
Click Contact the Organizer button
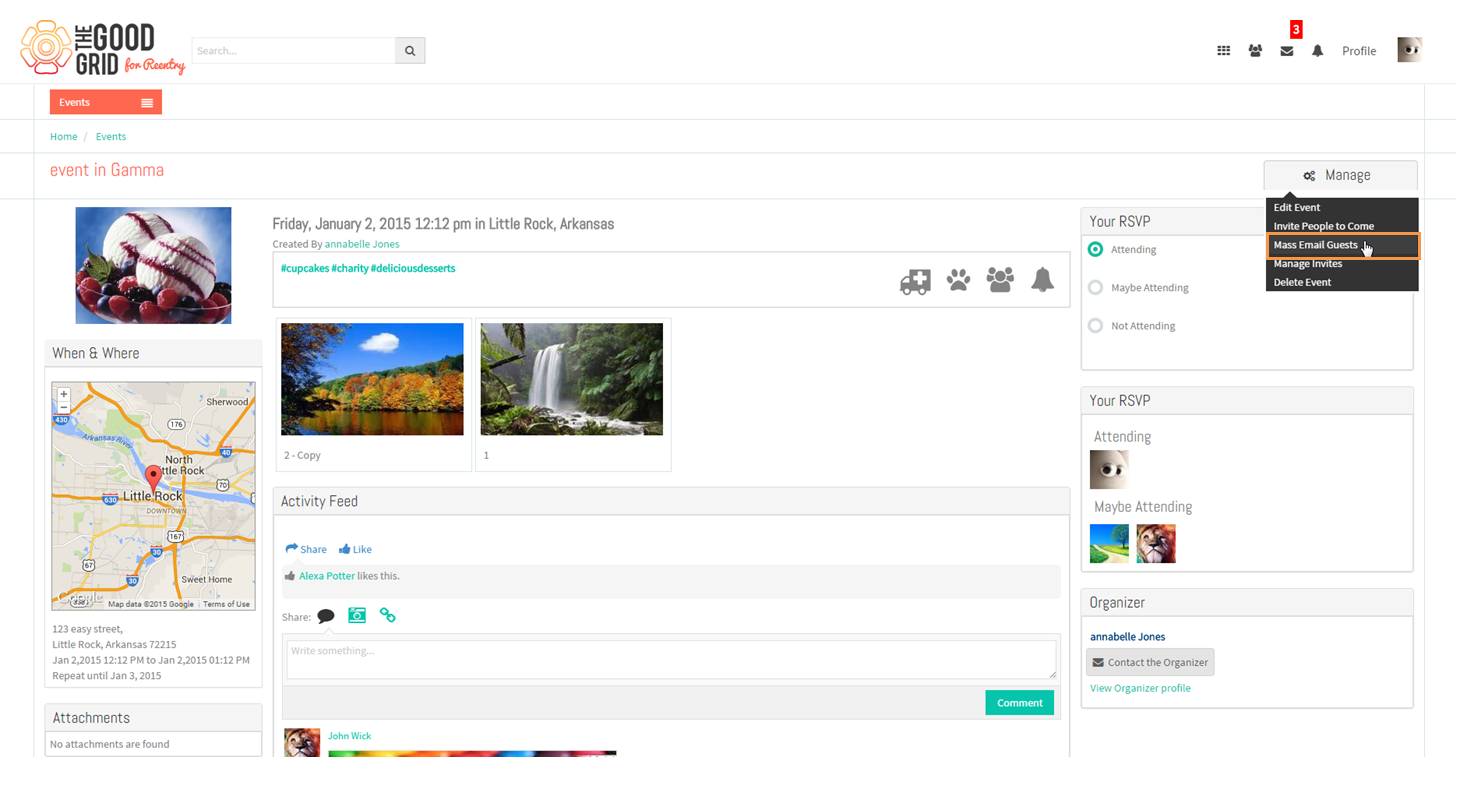(1150, 662)
